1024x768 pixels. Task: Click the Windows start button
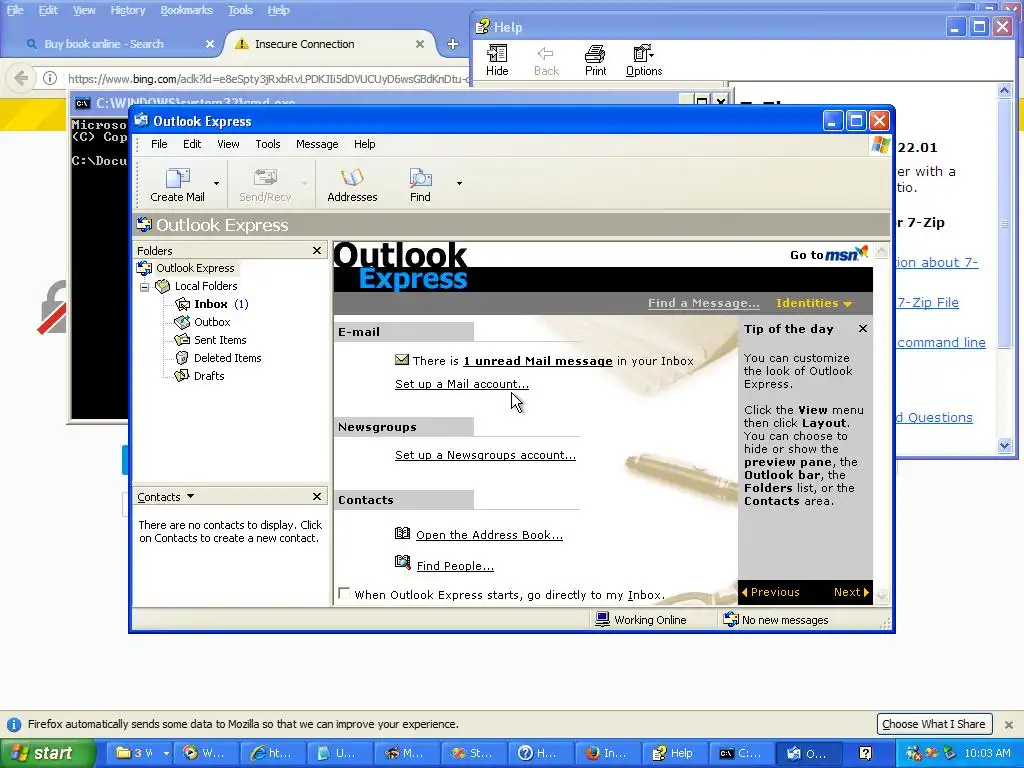click(x=47, y=753)
